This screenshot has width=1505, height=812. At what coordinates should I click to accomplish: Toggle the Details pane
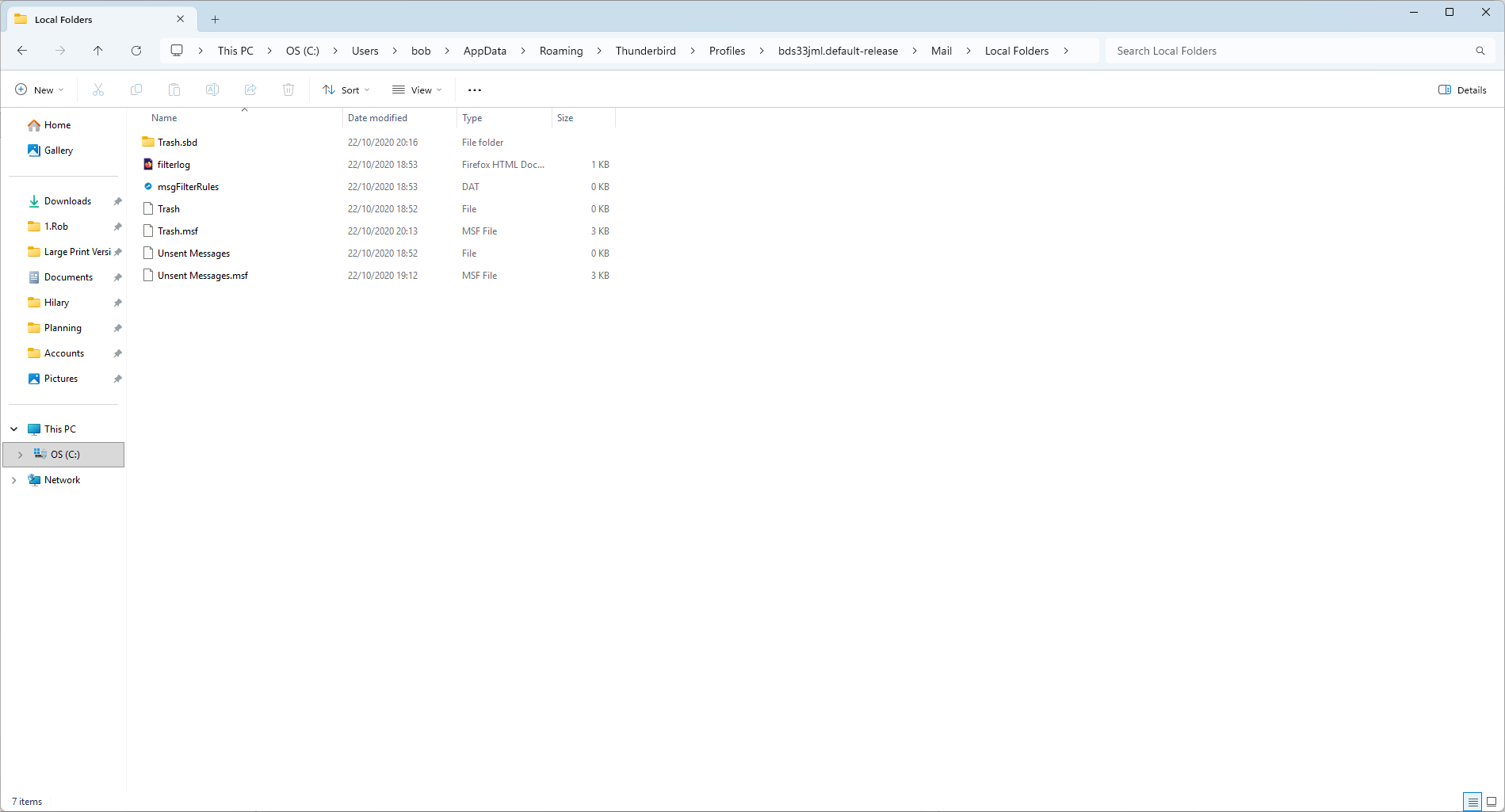pos(1462,90)
